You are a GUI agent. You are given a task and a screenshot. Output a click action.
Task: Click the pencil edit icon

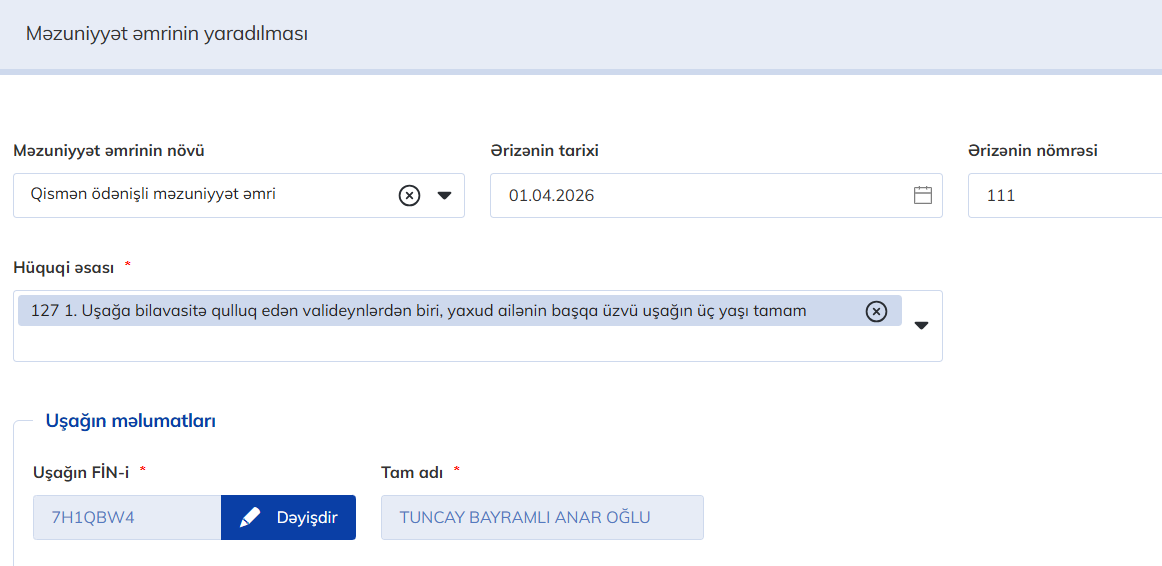pos(250,518)
